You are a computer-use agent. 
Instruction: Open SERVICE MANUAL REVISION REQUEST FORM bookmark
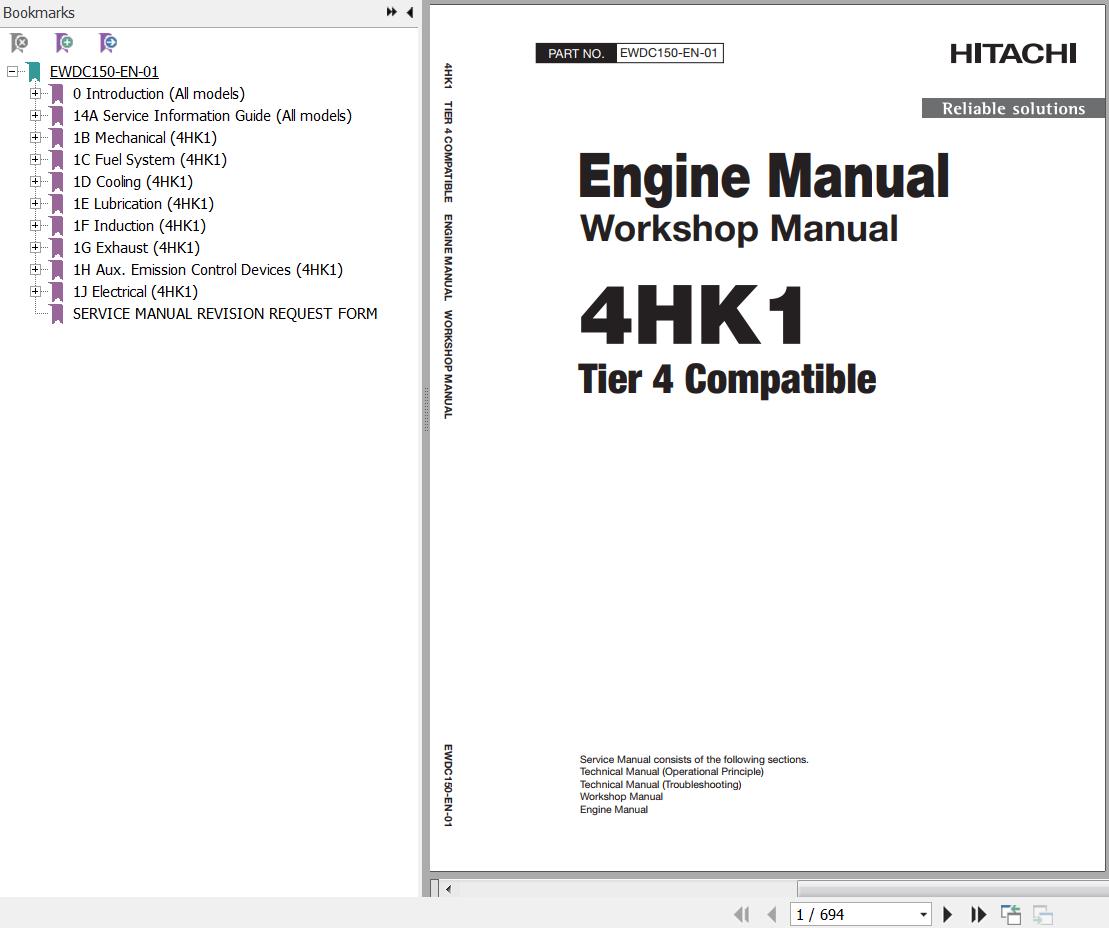click(x=225, y=313)
